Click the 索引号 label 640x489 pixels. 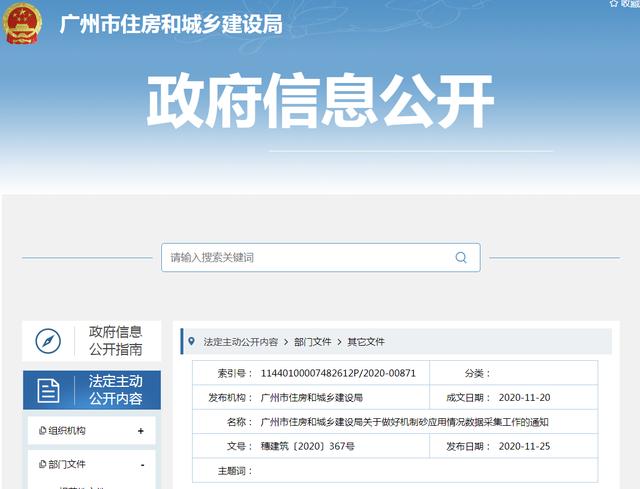click(x=235, y=373)
